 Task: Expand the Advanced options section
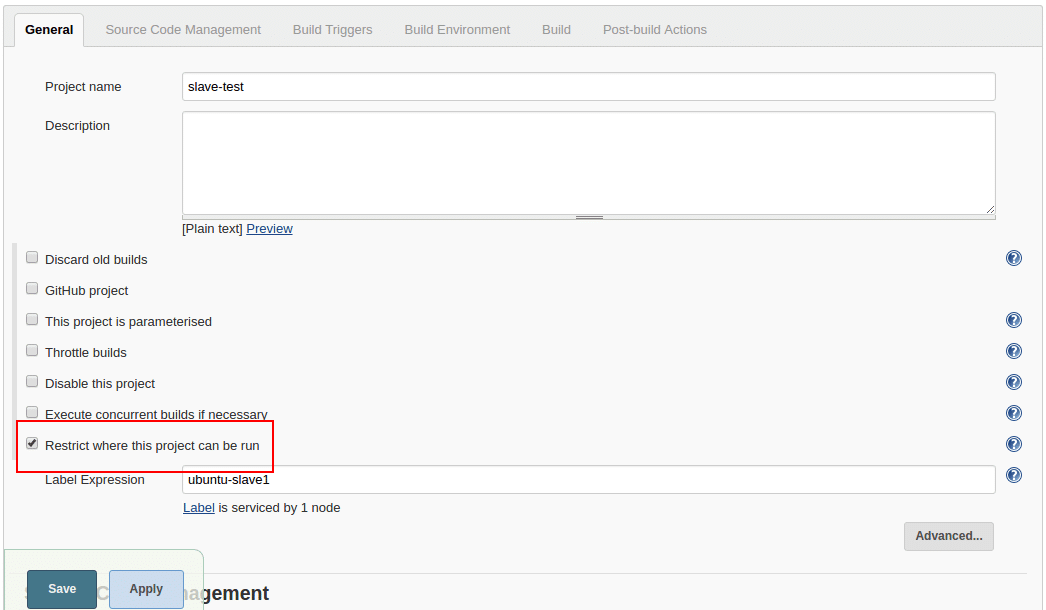click(948, 536)
